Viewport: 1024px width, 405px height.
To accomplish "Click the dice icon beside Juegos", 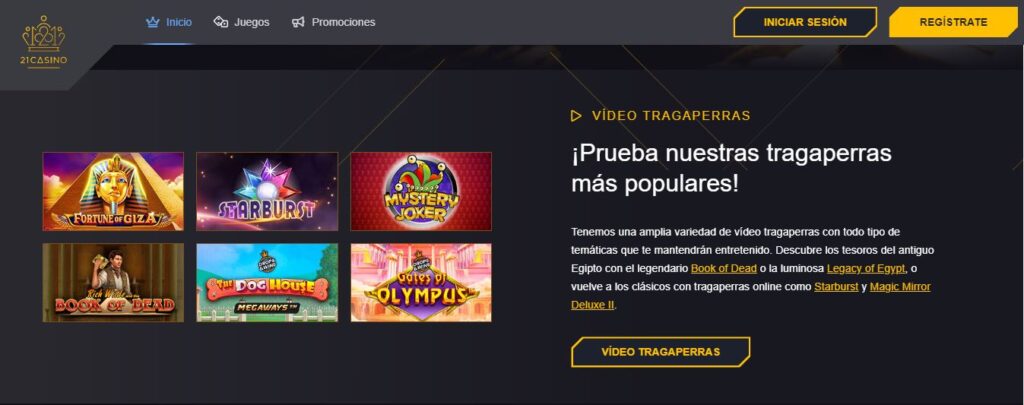I will 221,22.
